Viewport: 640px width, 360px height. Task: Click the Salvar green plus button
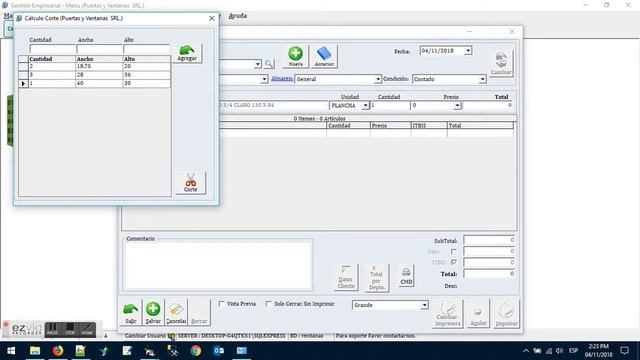coord(153,313)
